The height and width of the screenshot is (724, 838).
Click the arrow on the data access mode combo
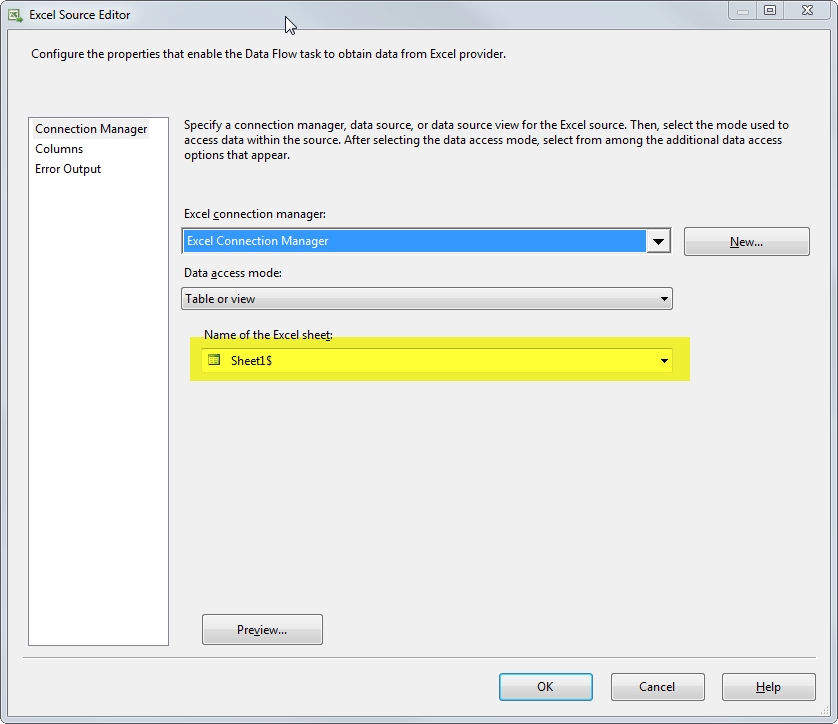click(x=661, y=298)
